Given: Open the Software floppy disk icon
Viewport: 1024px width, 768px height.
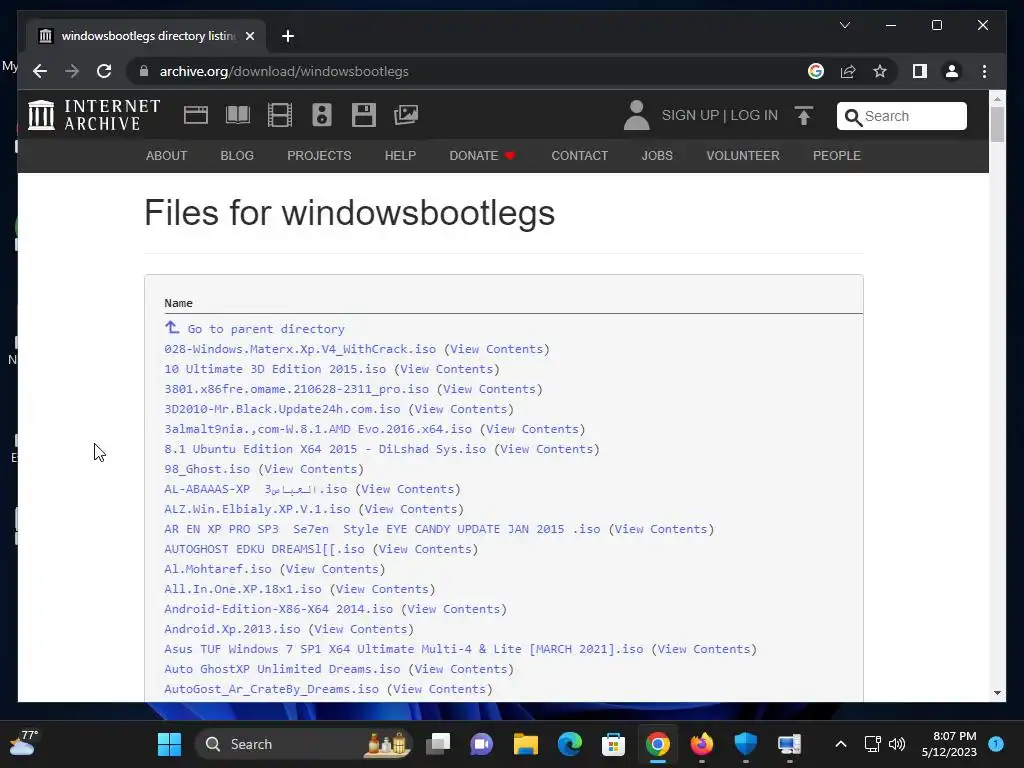Looking at the screenshot, I should pyautogui.click(x=364, y=115).
